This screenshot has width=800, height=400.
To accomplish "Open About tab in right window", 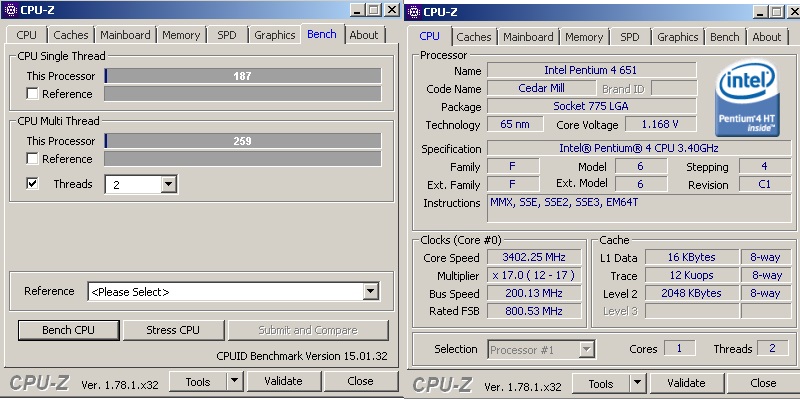I will [x=767, y=37].
